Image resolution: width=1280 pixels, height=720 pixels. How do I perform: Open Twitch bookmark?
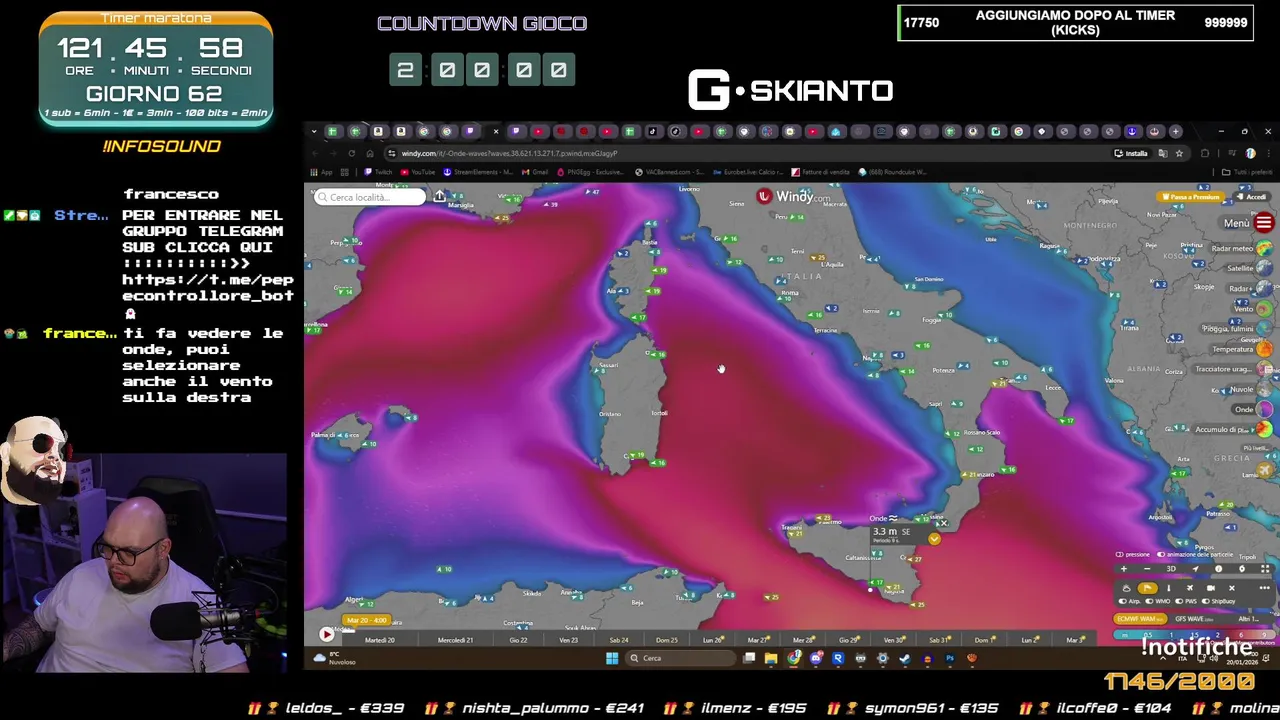pos(379,172)
